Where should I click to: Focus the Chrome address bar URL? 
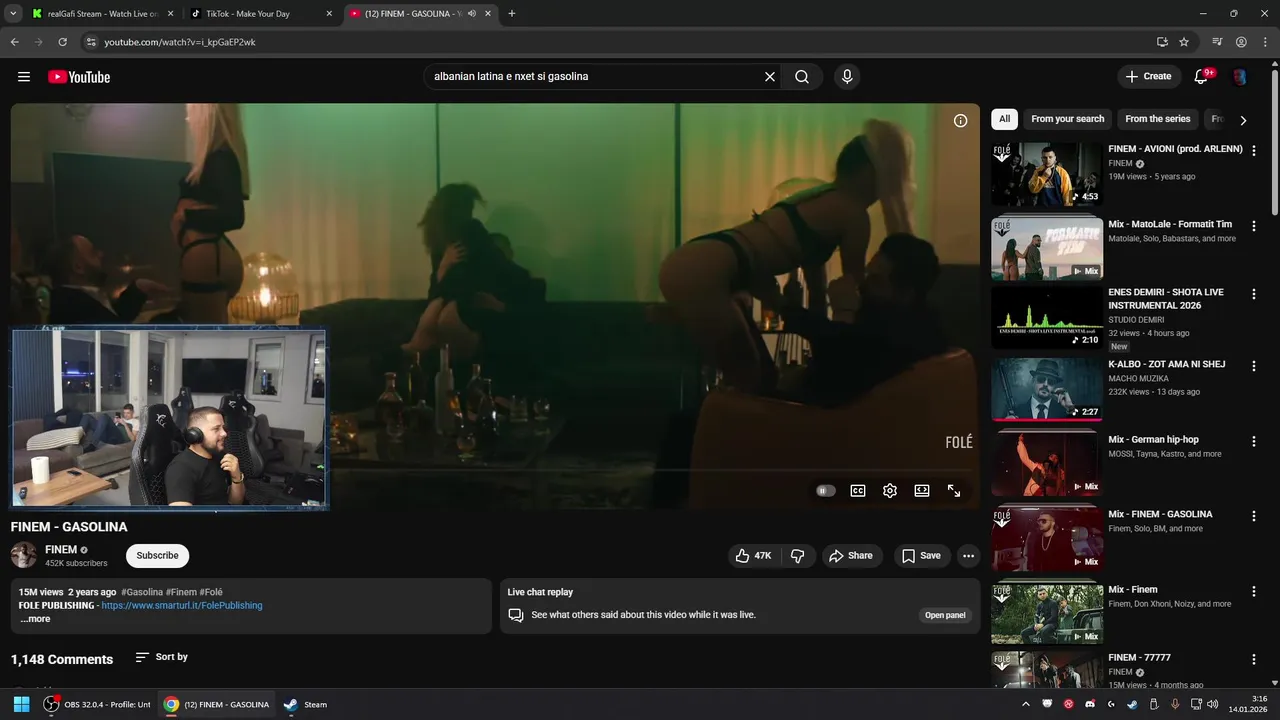click(180, 42)
